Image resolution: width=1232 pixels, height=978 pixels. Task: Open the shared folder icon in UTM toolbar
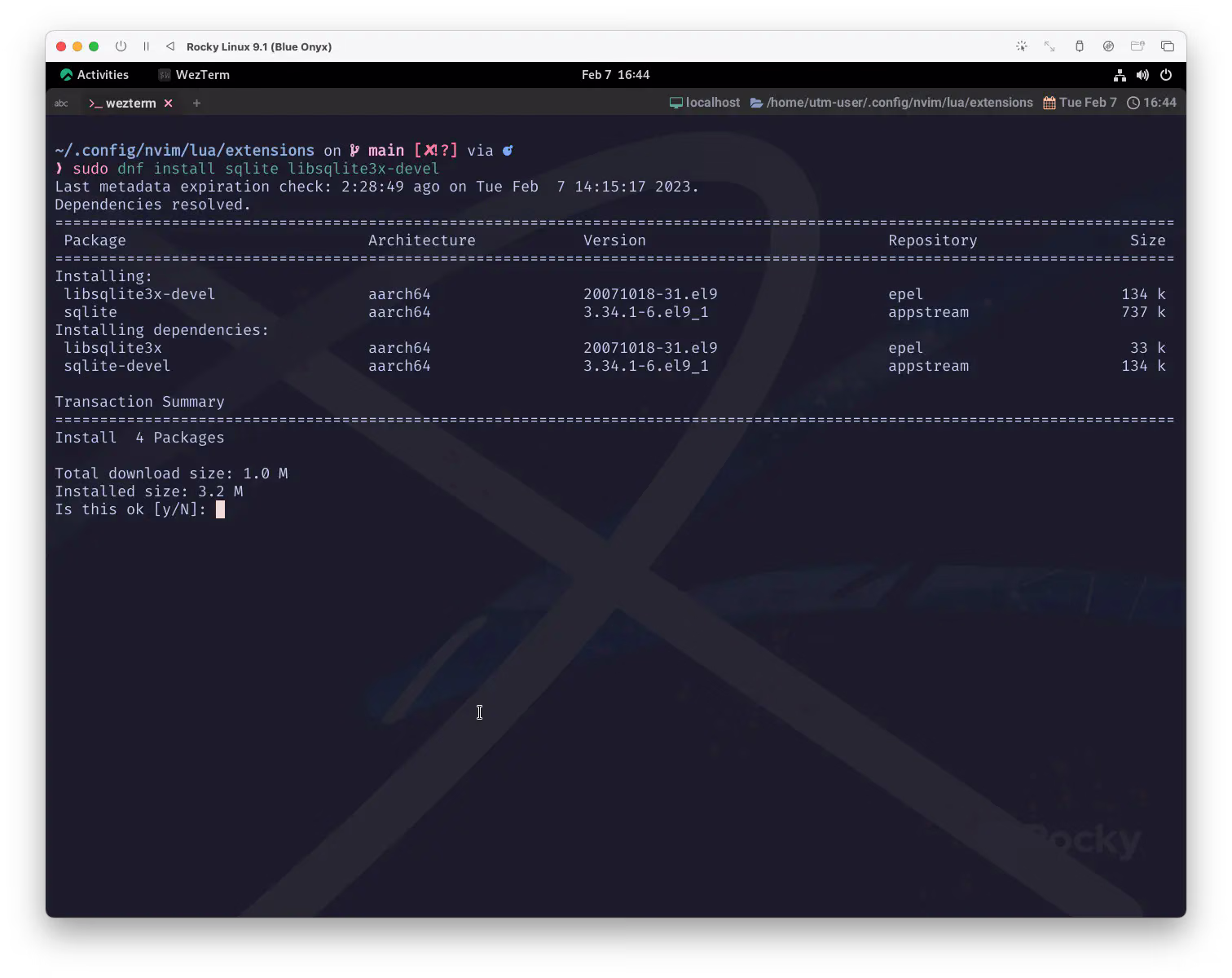click(x=1137, y=46)
